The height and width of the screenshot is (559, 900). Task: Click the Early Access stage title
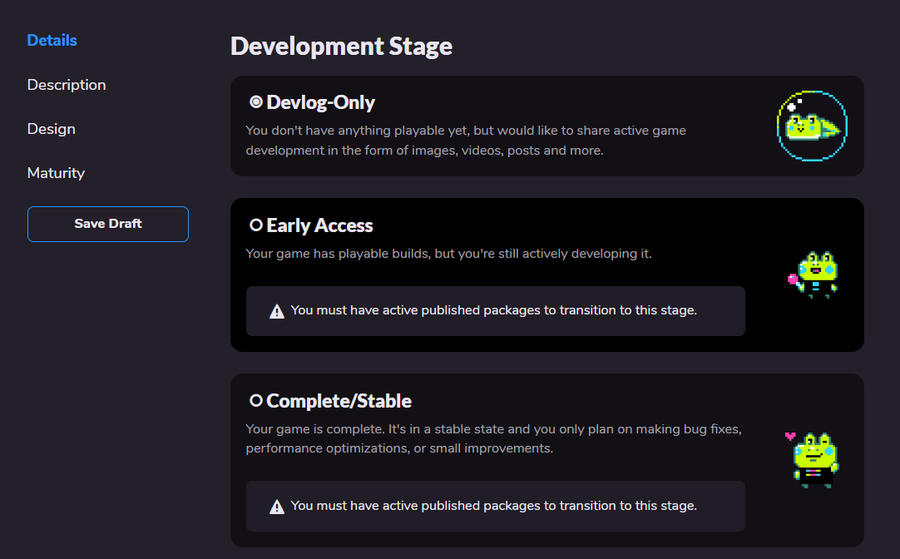pyautogui.click(x=320, y=226)
